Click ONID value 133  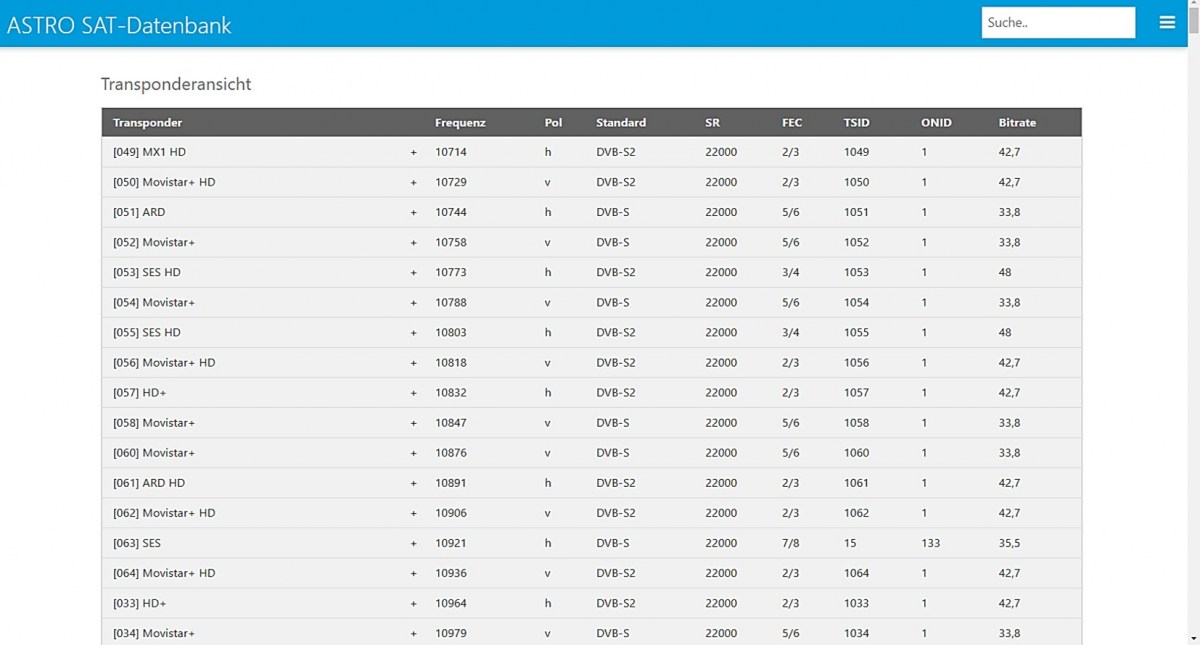tap(930, 543)
